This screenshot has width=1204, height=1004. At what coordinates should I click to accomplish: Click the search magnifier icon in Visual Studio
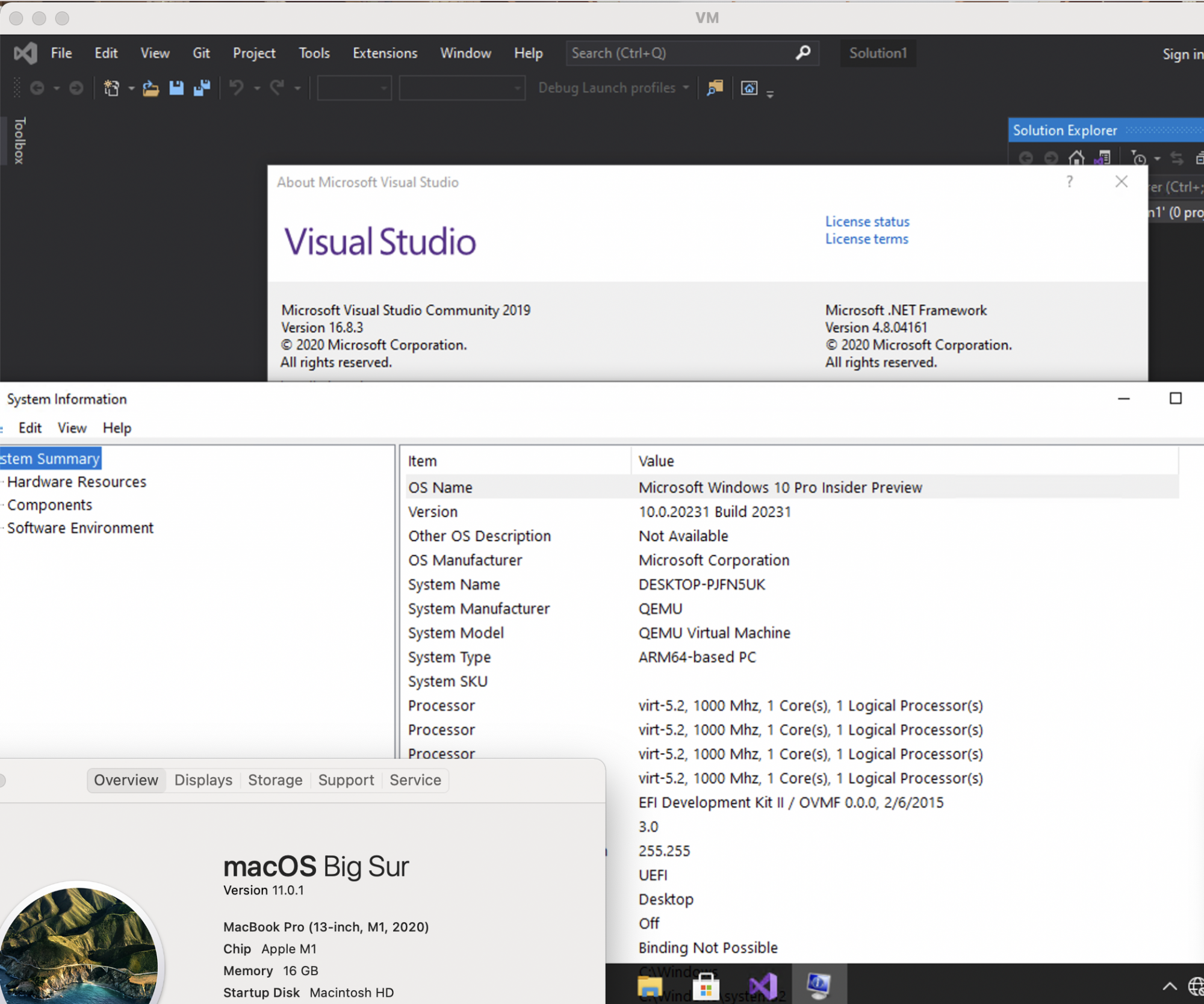[803, 53]
